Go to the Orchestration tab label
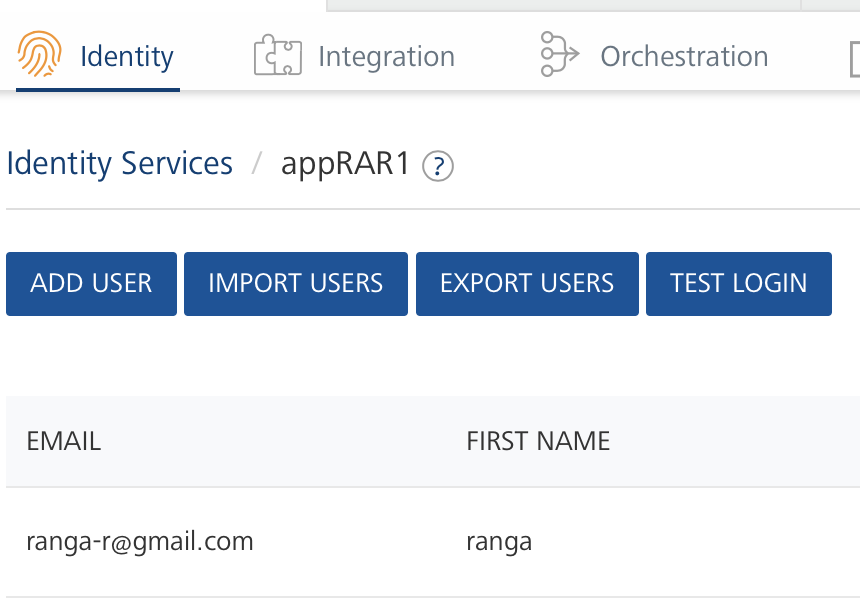The height and width of the screenshot is (608, 860). (684, 57)
